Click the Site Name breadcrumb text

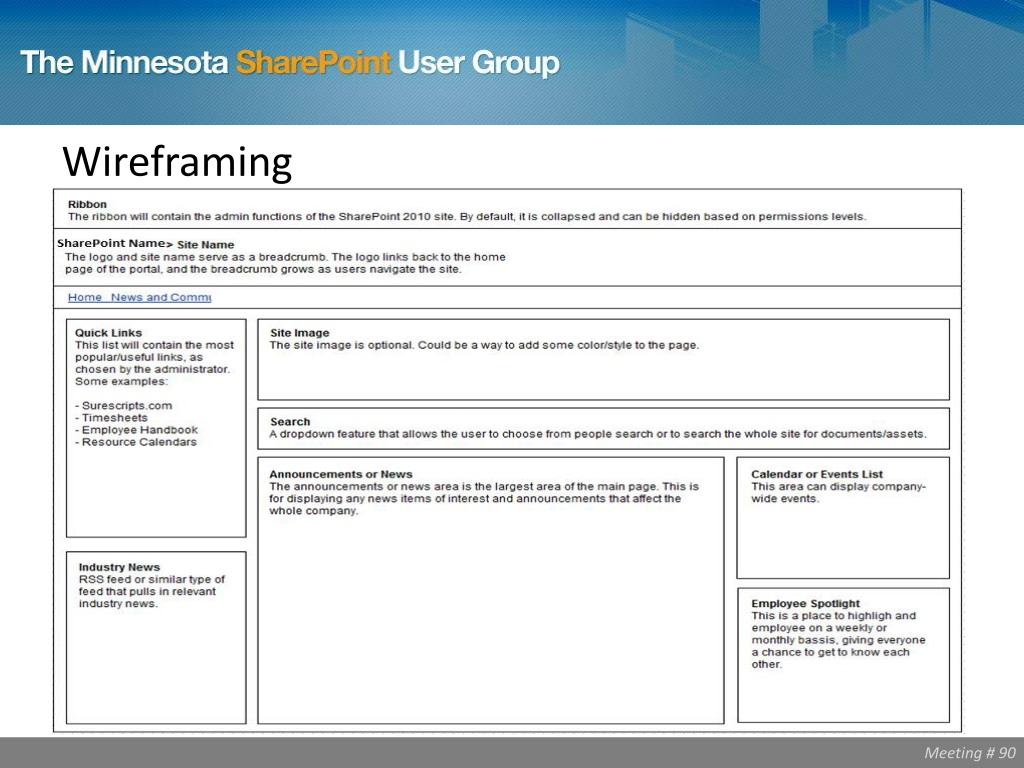tap(206, 245)
